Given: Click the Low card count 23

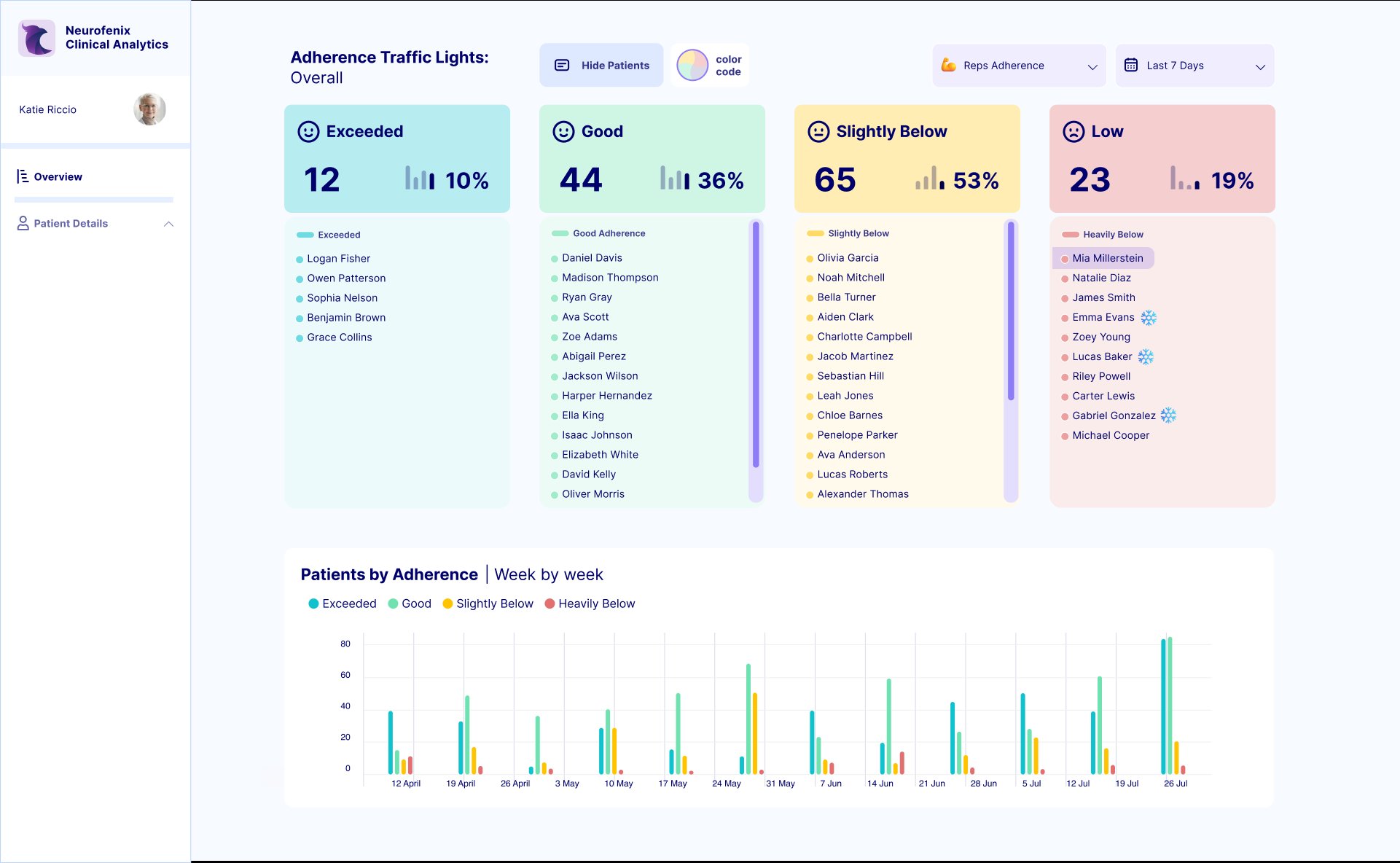Looking at the screenshot, I should click(x=1090, y=180).
